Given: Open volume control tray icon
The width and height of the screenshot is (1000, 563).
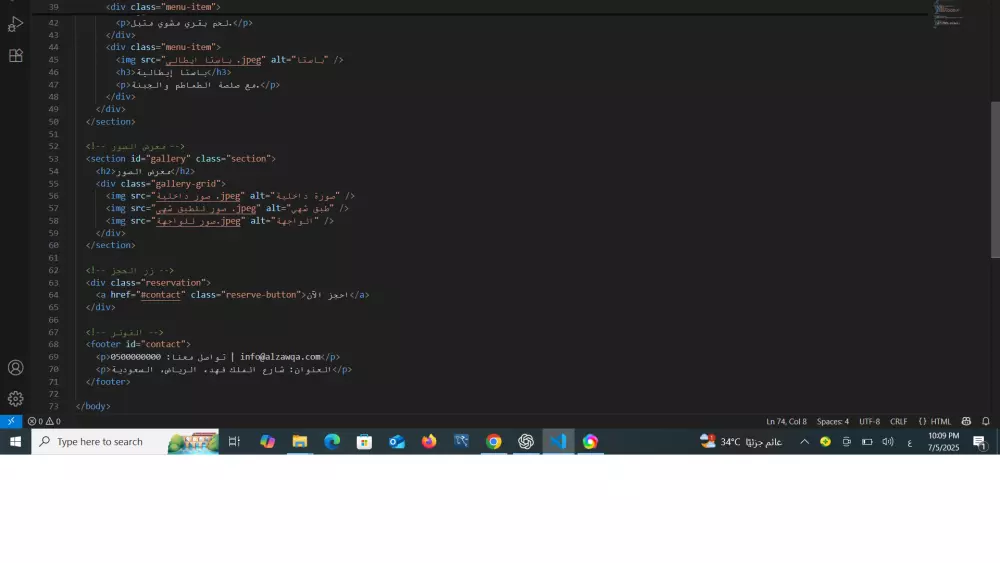Looking at the screenshot, I should pyautogui.click(x=888, y=441).
